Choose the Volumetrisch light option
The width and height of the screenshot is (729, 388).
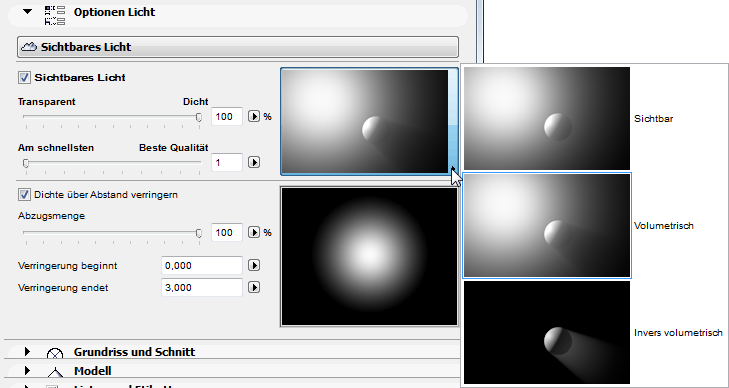[x=547, y=225]
